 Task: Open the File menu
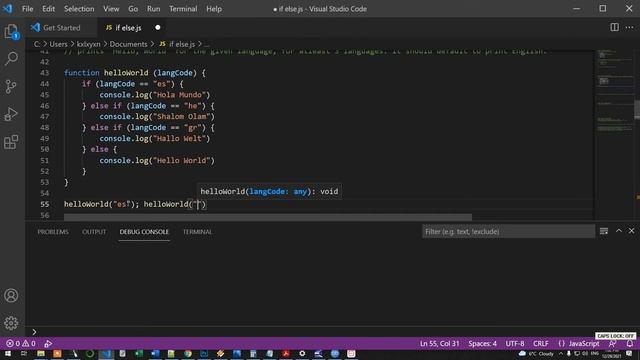[27, 9]
